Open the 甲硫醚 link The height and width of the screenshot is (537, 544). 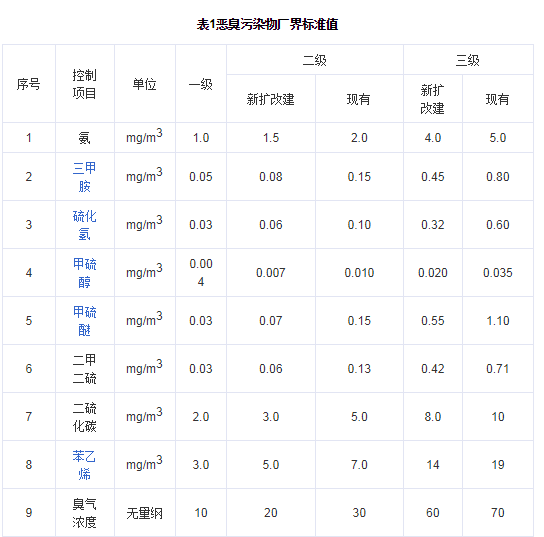pyautogui.click(x=84, y=321)
